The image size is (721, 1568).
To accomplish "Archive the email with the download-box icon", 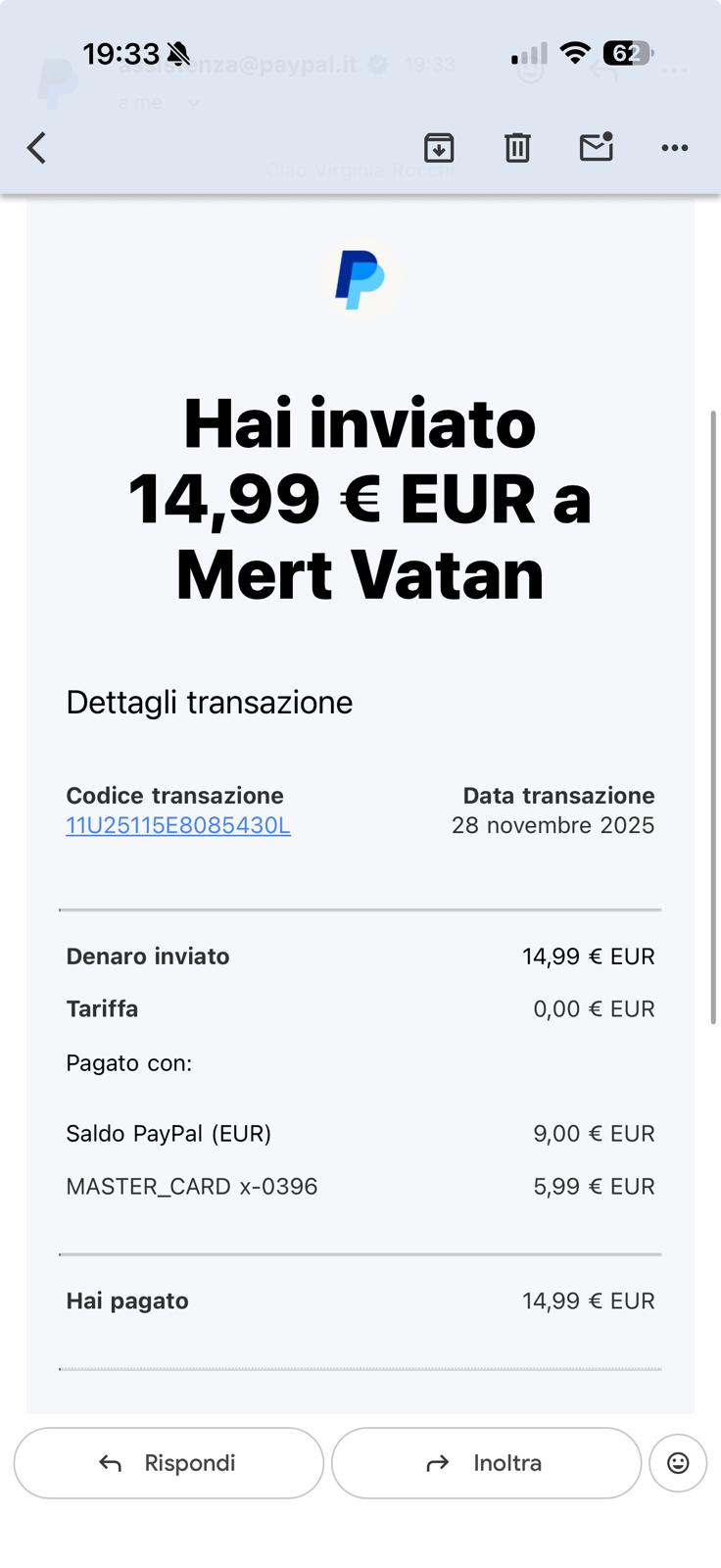I will click(439, 148).
